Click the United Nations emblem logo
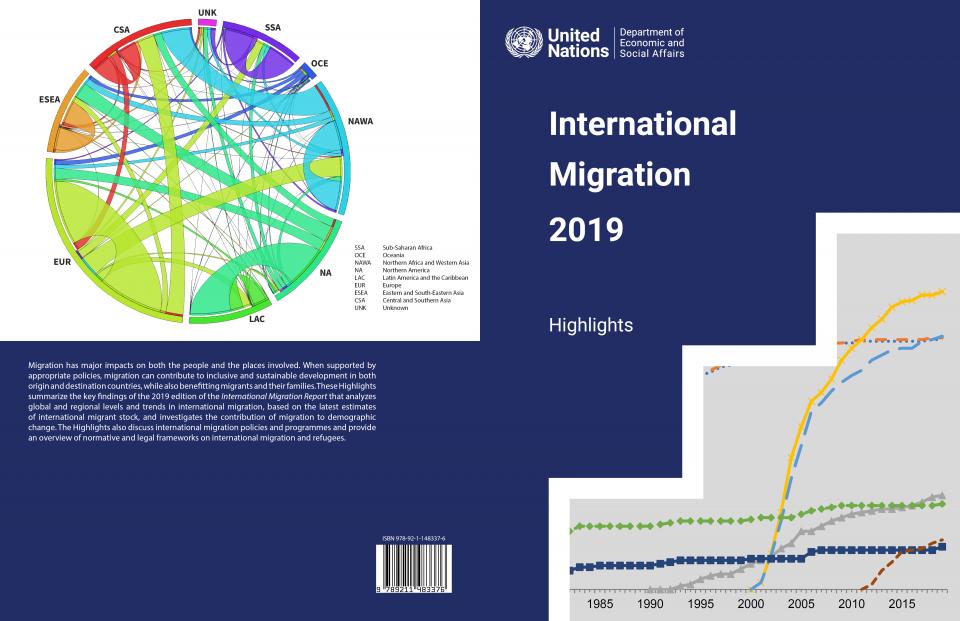960x621 pixels. click(x=523, y=42)
